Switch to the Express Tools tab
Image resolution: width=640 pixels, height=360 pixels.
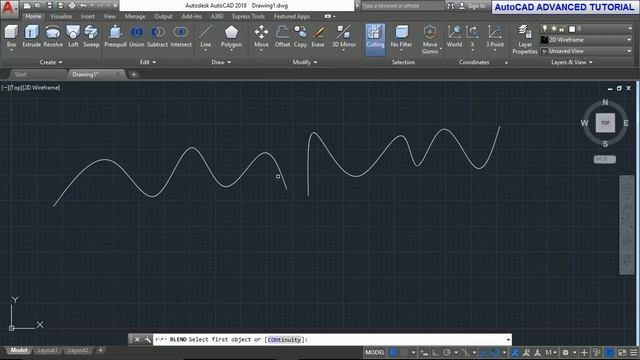click(248, 16)
